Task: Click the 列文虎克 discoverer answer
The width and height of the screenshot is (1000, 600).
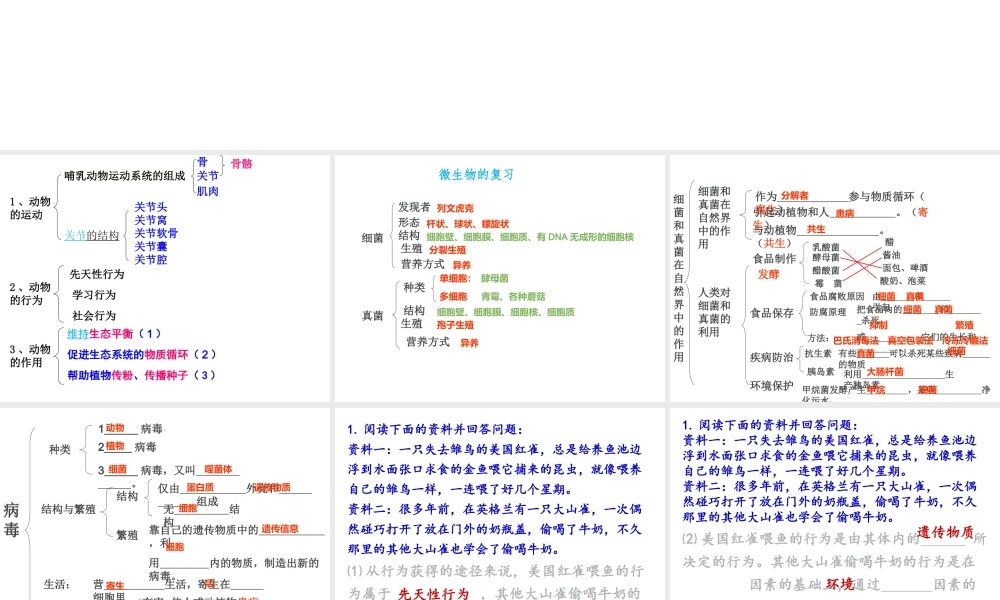Action: pyautogui.click(x=455, y=208)
